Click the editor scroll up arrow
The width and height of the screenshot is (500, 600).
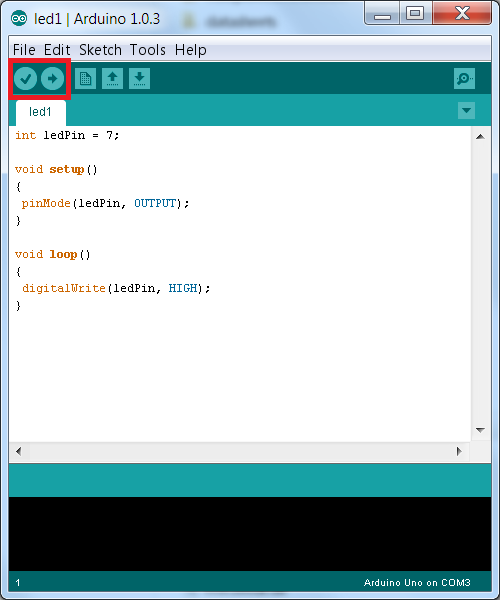click(480, 137)
